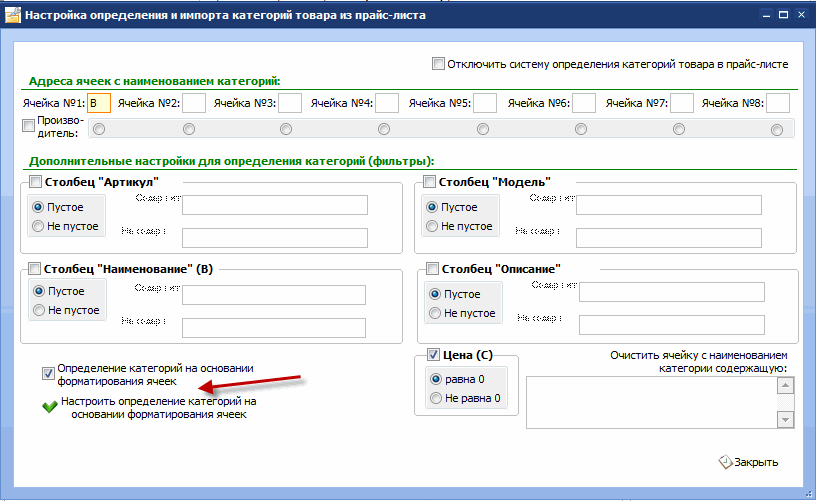Viewport: 816px width, 501px height.
Task: Click the Ячейка №6 input field
Action: click(x=584, y=103)
